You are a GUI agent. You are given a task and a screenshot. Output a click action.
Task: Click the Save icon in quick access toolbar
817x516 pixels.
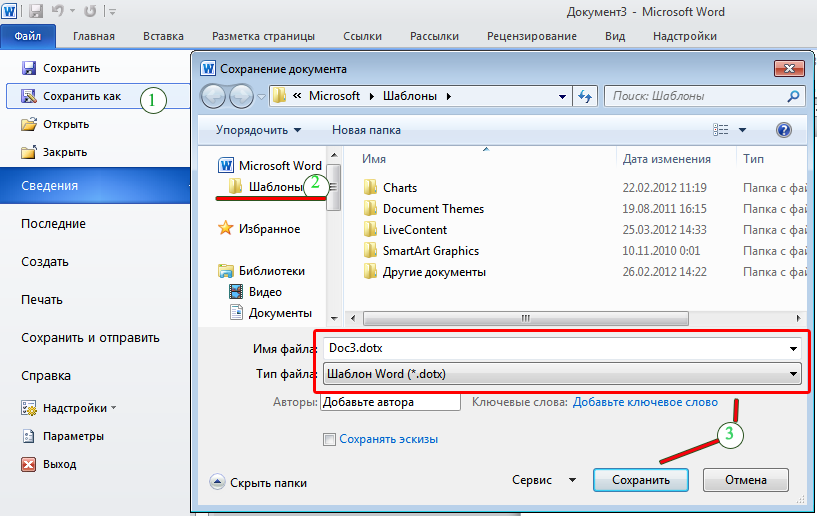(x=35, y=10)
